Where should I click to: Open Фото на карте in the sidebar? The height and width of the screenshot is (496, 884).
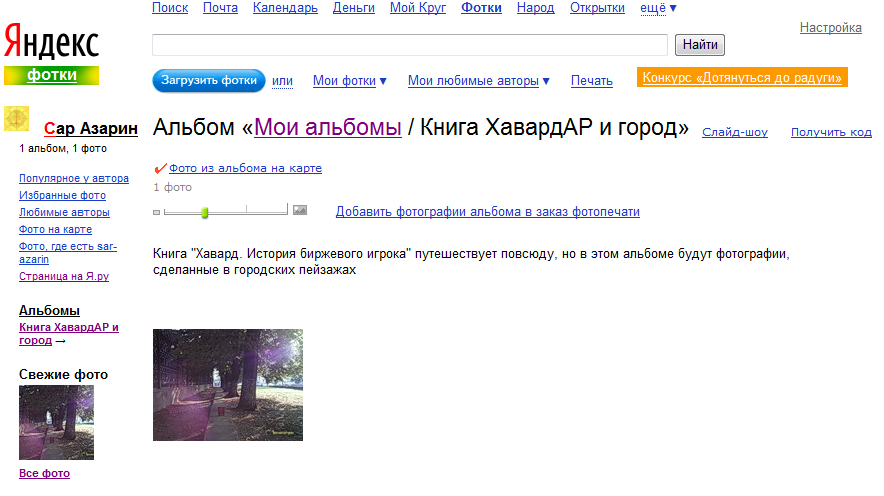[55, 229]
